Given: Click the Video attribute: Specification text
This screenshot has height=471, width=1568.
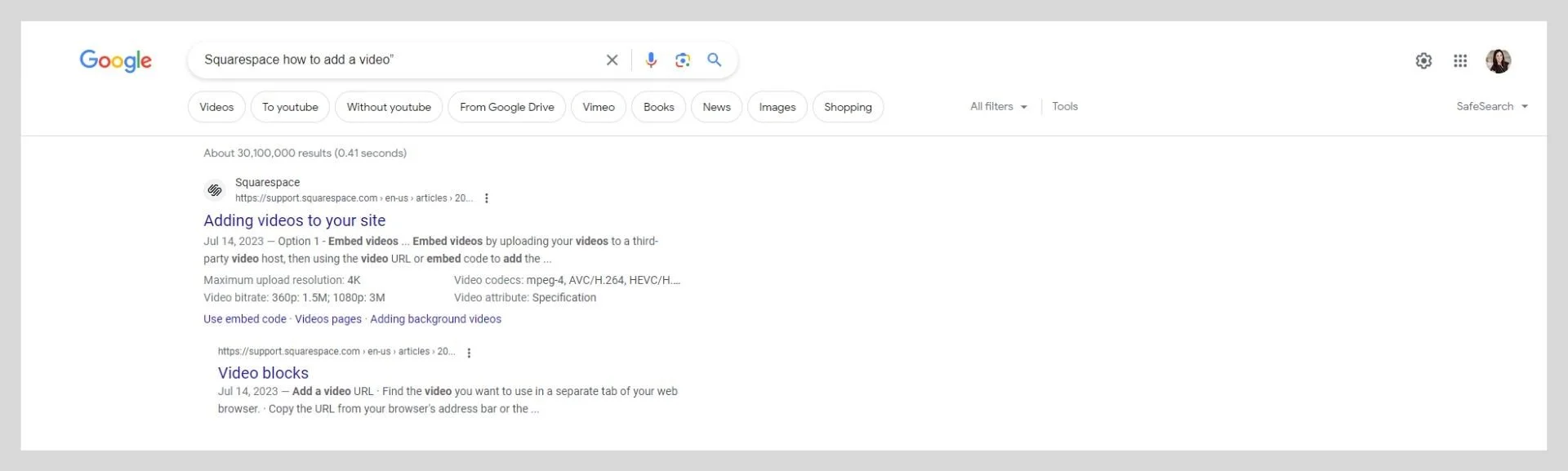Looking at the screenshot, I should tap(525, 298).
